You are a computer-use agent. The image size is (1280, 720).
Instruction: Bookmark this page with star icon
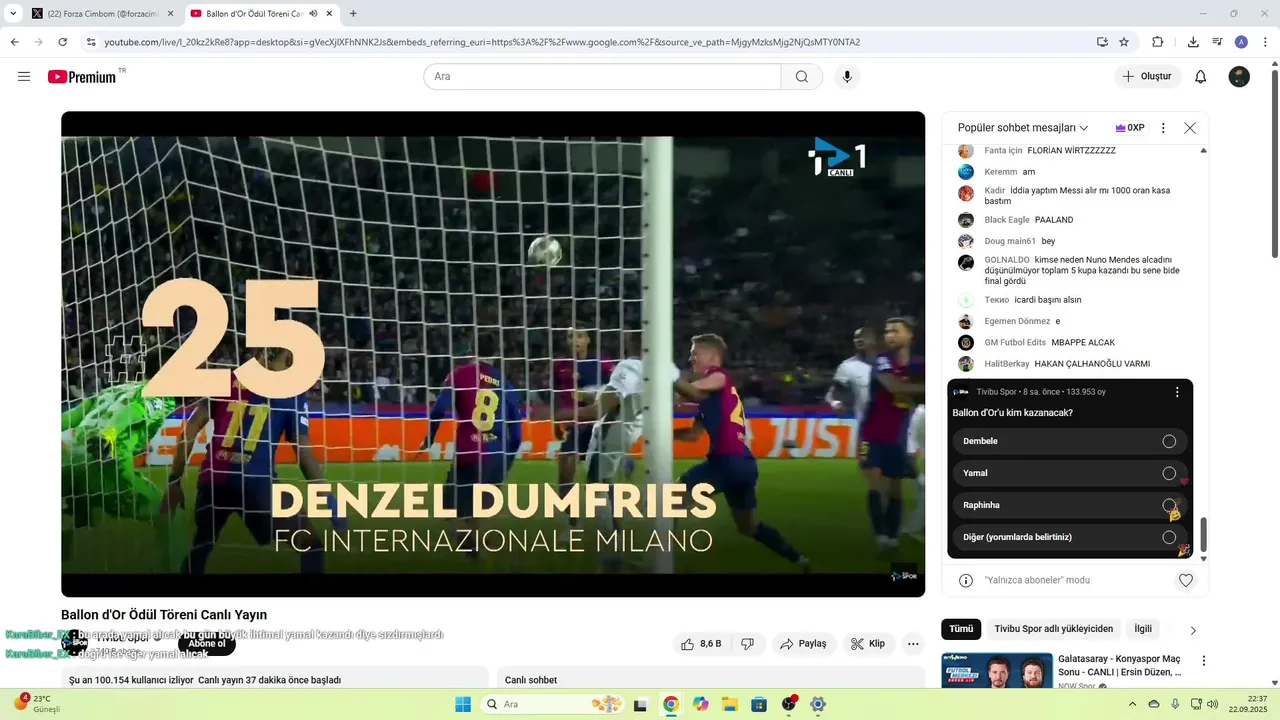pos(1124,42)
